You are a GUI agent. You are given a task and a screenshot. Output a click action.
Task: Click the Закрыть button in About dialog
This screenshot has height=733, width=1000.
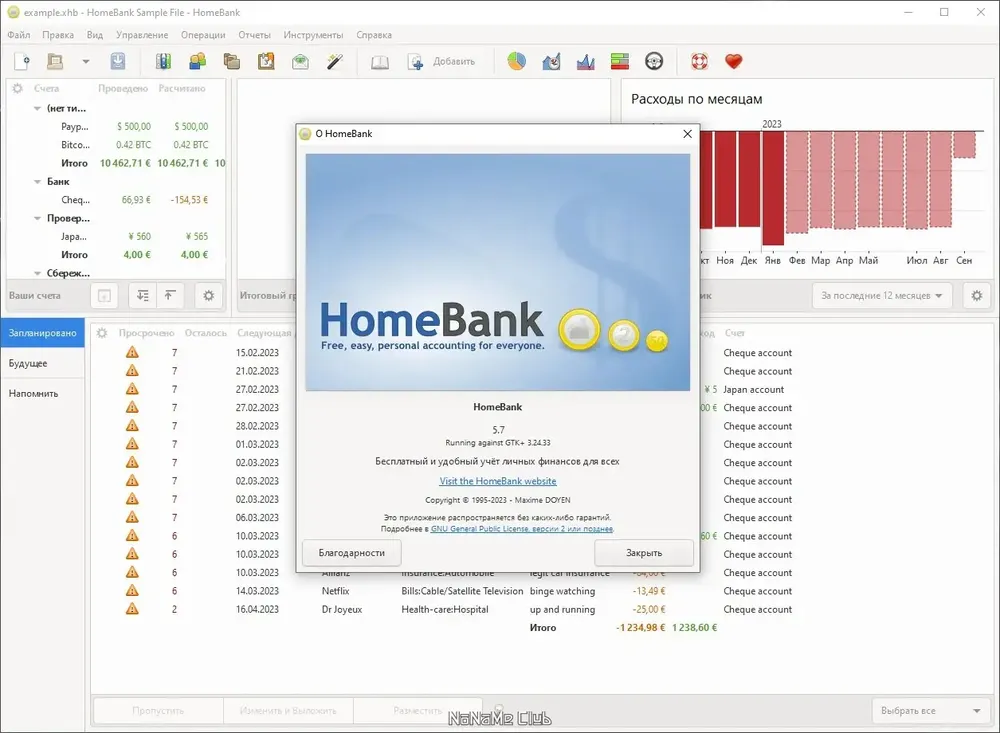point(643,552)
